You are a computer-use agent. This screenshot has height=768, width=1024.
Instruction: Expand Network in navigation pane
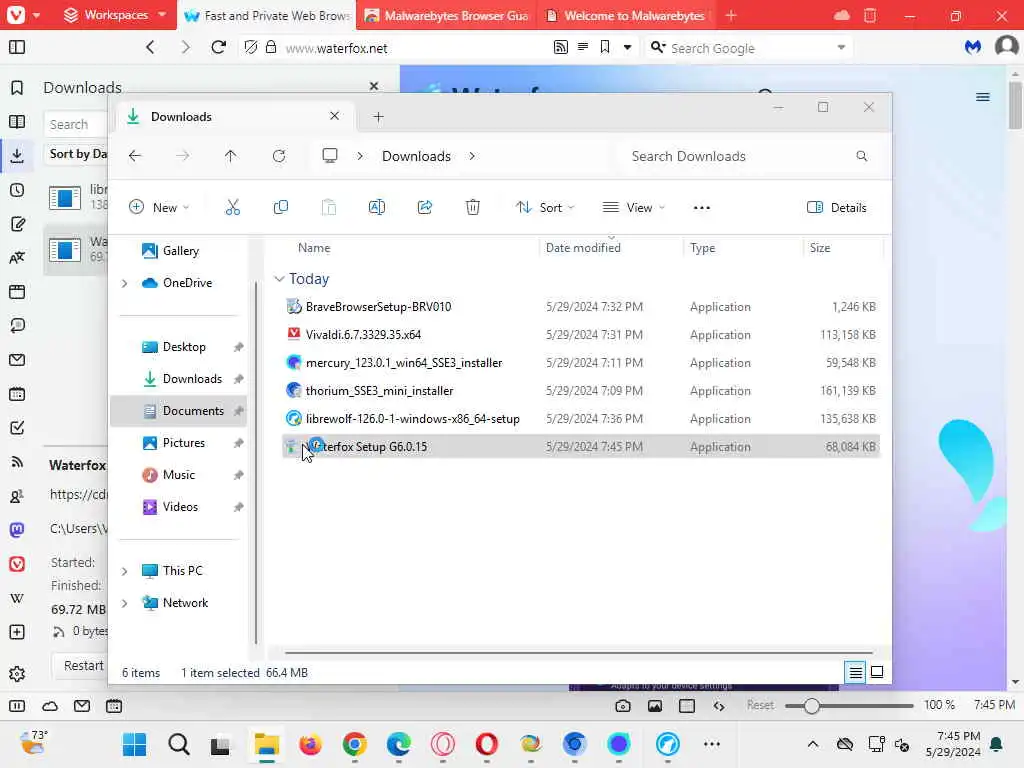click(124, 603)
